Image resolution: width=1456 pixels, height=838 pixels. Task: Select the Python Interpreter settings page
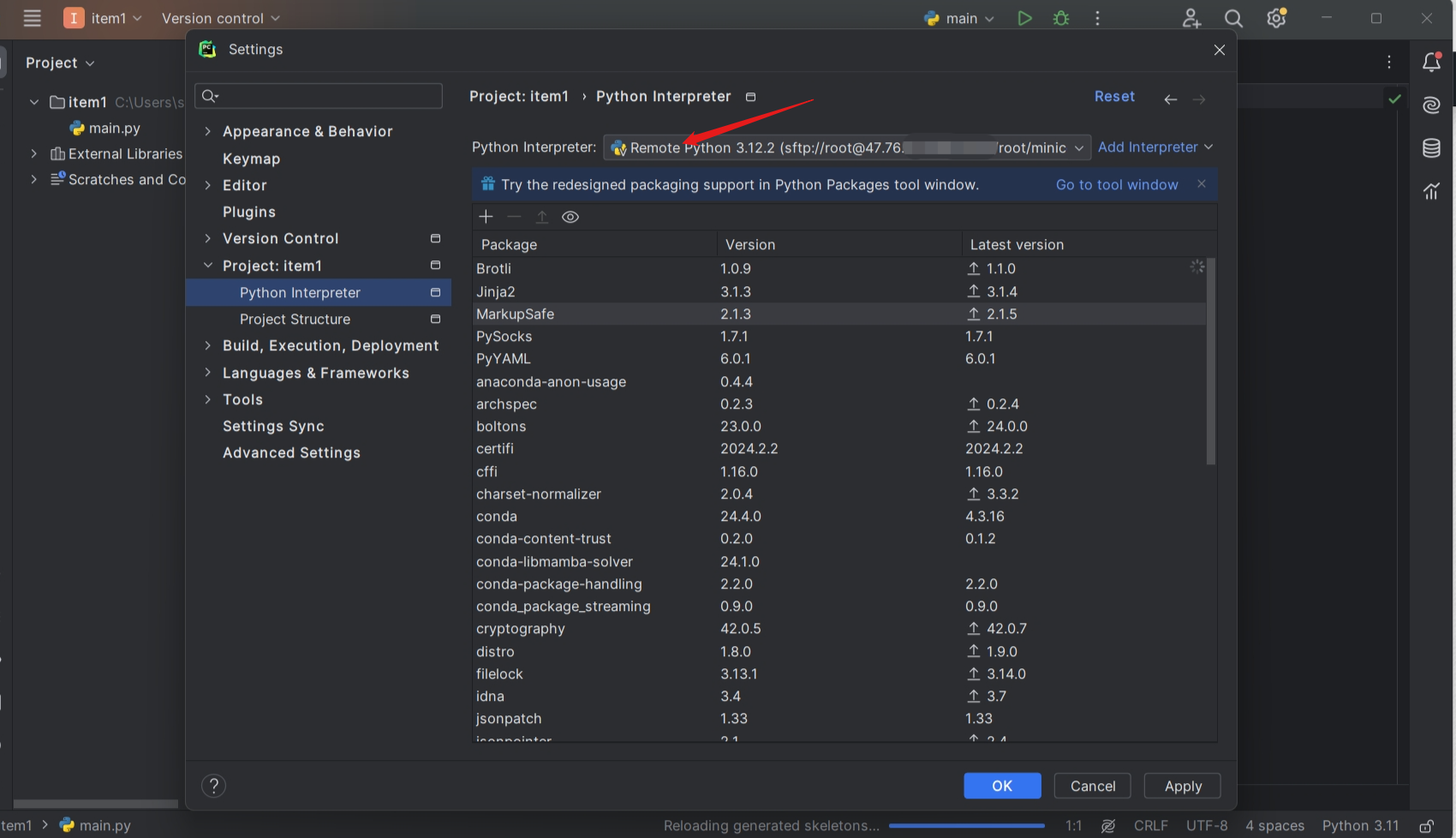pyautogui.click(x=319, y=292)
